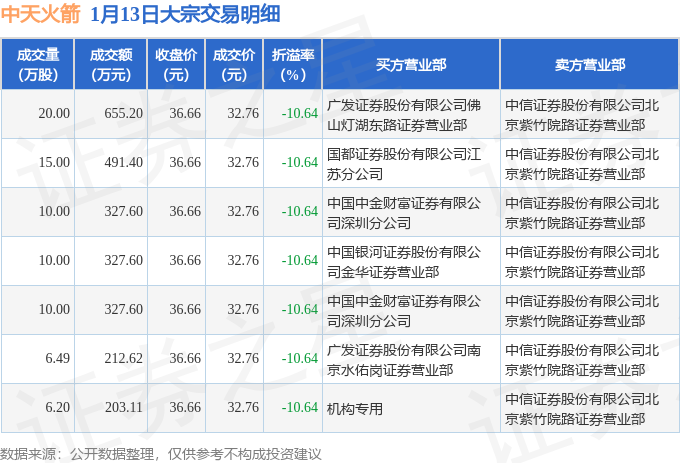This screenshot has height=463, width=680.
Task: Click the 中天火箭 stock name in the title
Action: [41, 14]
